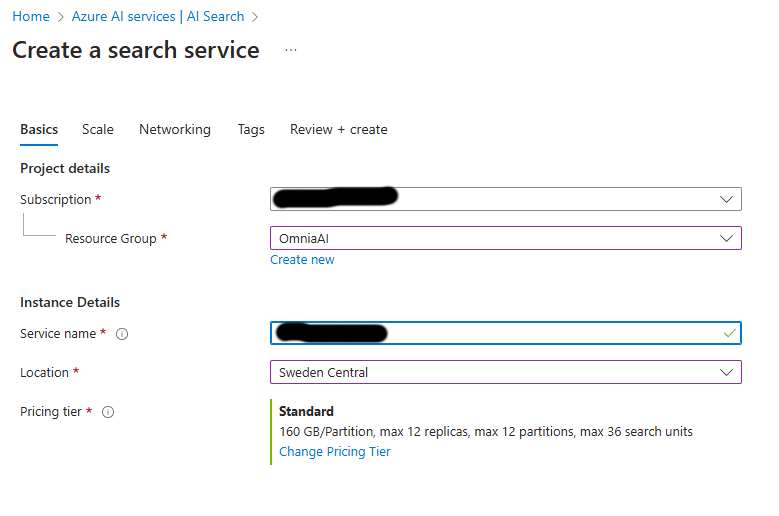This screenshot has height=516, width=779.
Task: Switch to the Basics tab
Action: pos(39,130)
